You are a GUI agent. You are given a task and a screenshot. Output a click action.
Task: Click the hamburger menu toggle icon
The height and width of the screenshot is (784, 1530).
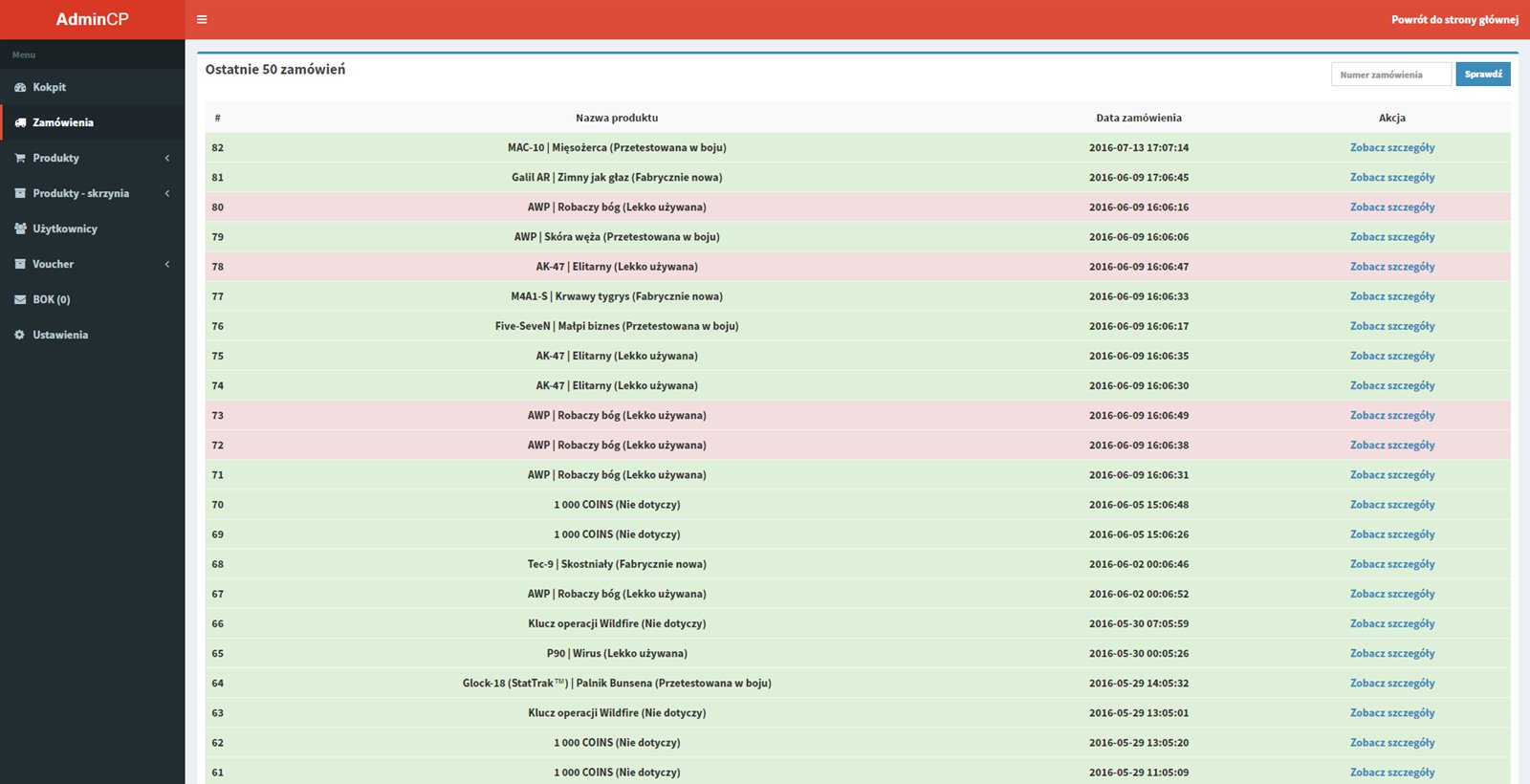click(x=202, y=19)
